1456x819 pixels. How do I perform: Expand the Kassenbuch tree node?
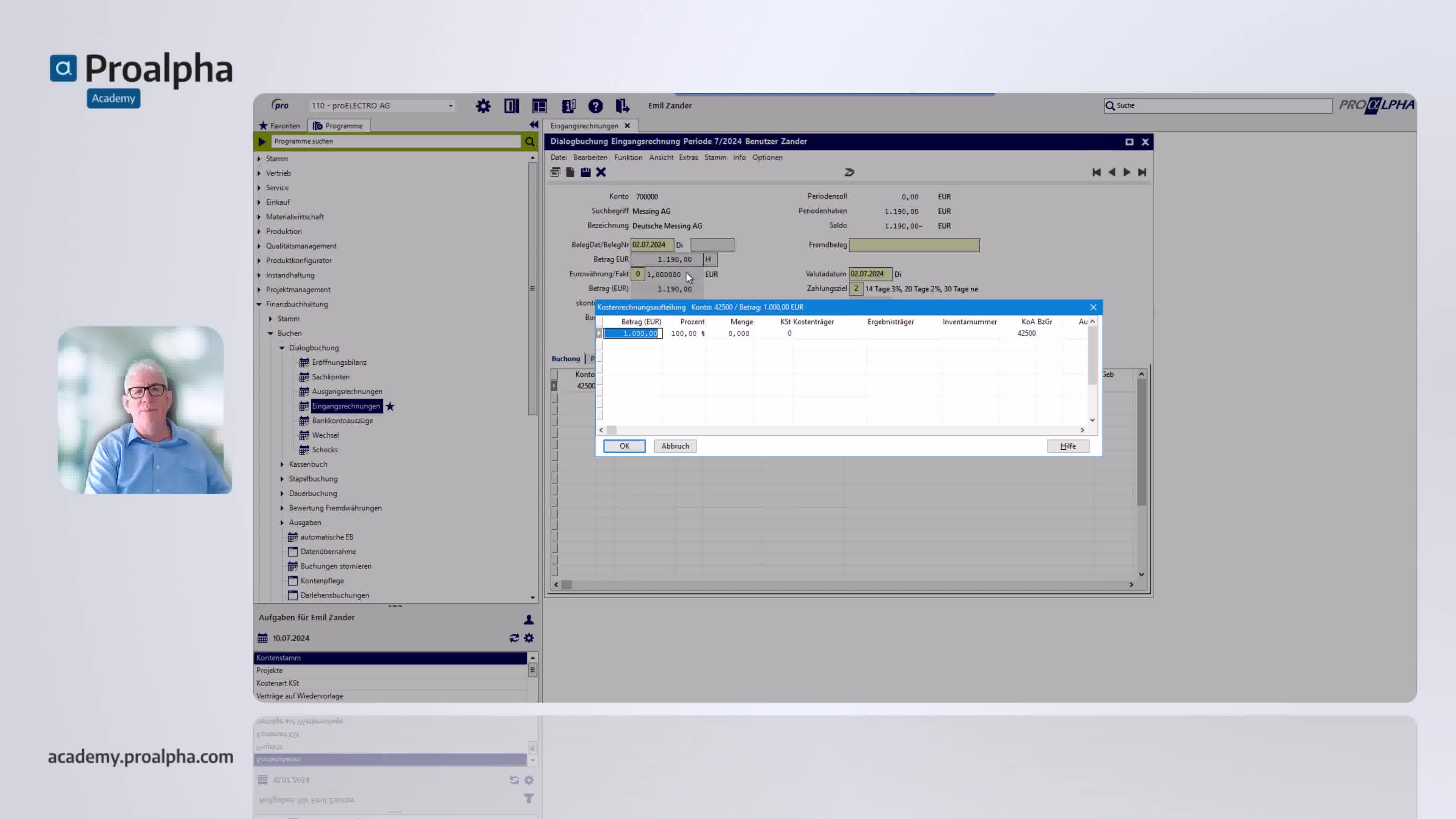tap(282, 464)
